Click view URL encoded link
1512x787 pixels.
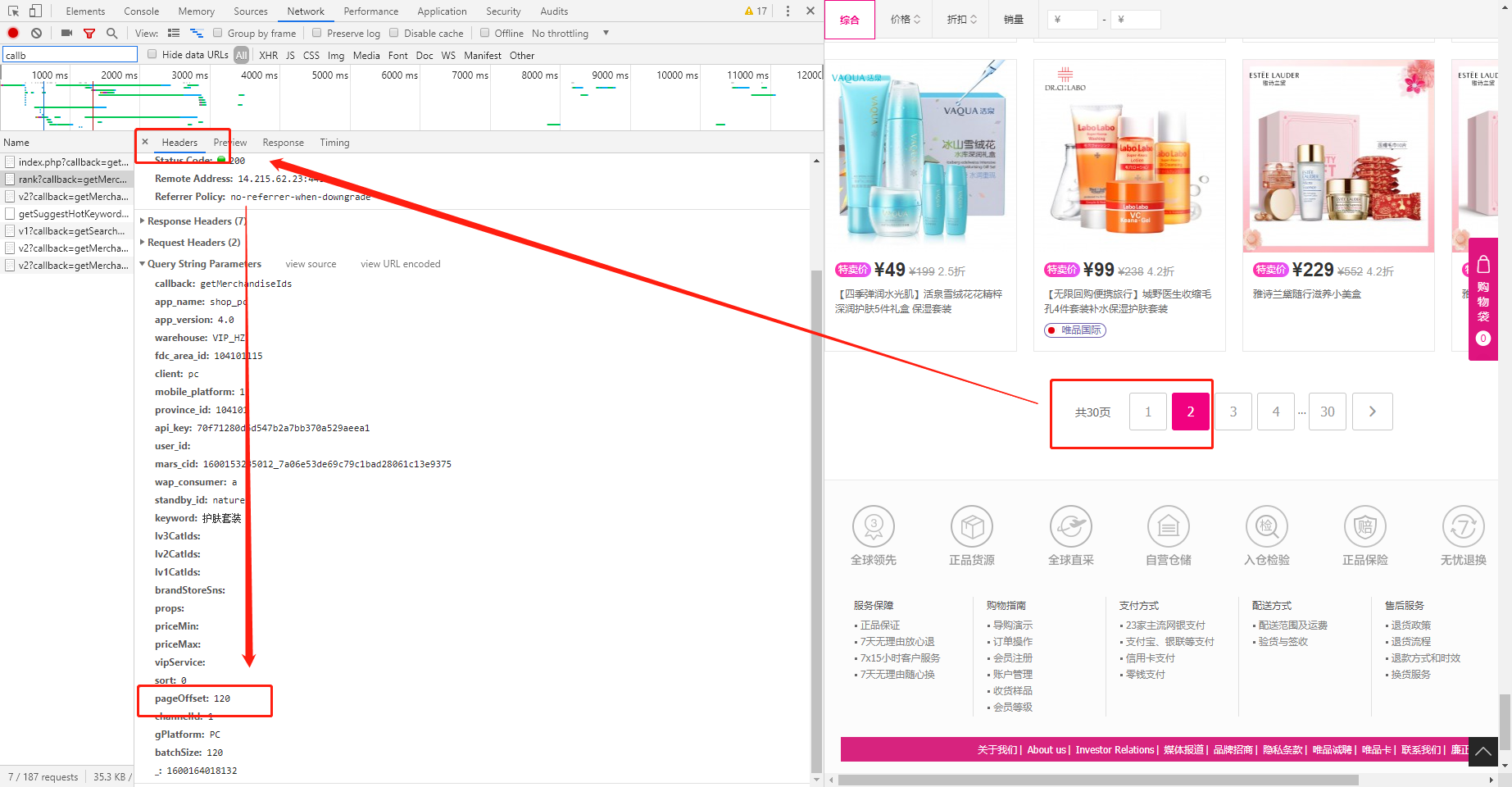tap(401, 263)
